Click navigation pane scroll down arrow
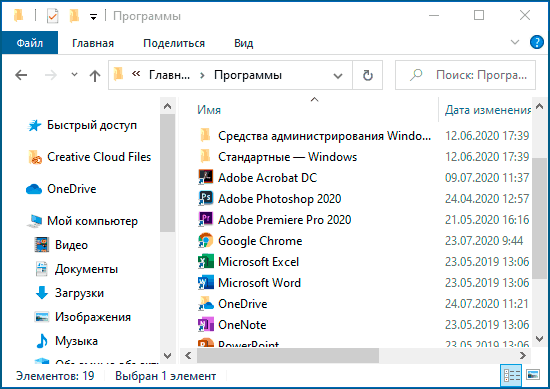The width and height of the screenshot is (550, 389). point(168,356)
